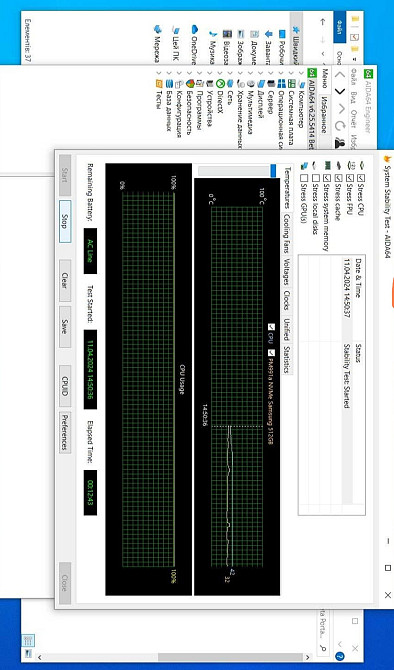This screenshot has height=670, width=394.
Task: Click AIDA64 toolbar back arrow
Action: pyautogui.click(x=340, y=74)
